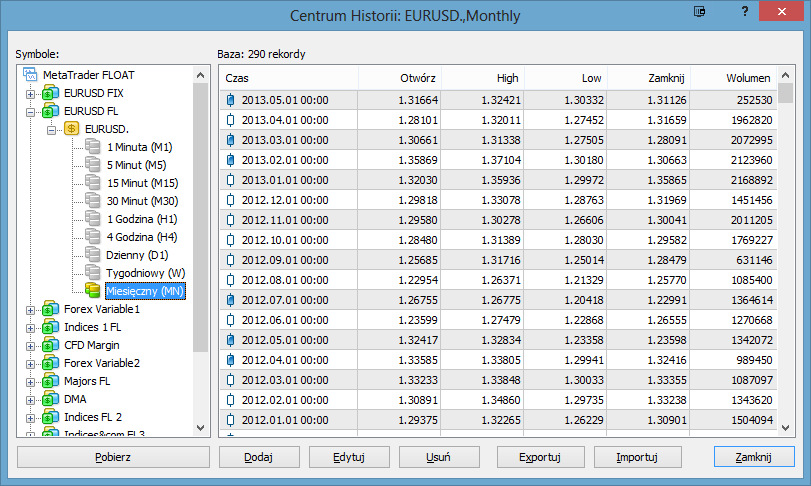This screenshot has width=811, height=486.
Task: Click the Exportuj button
Action: 540,457
